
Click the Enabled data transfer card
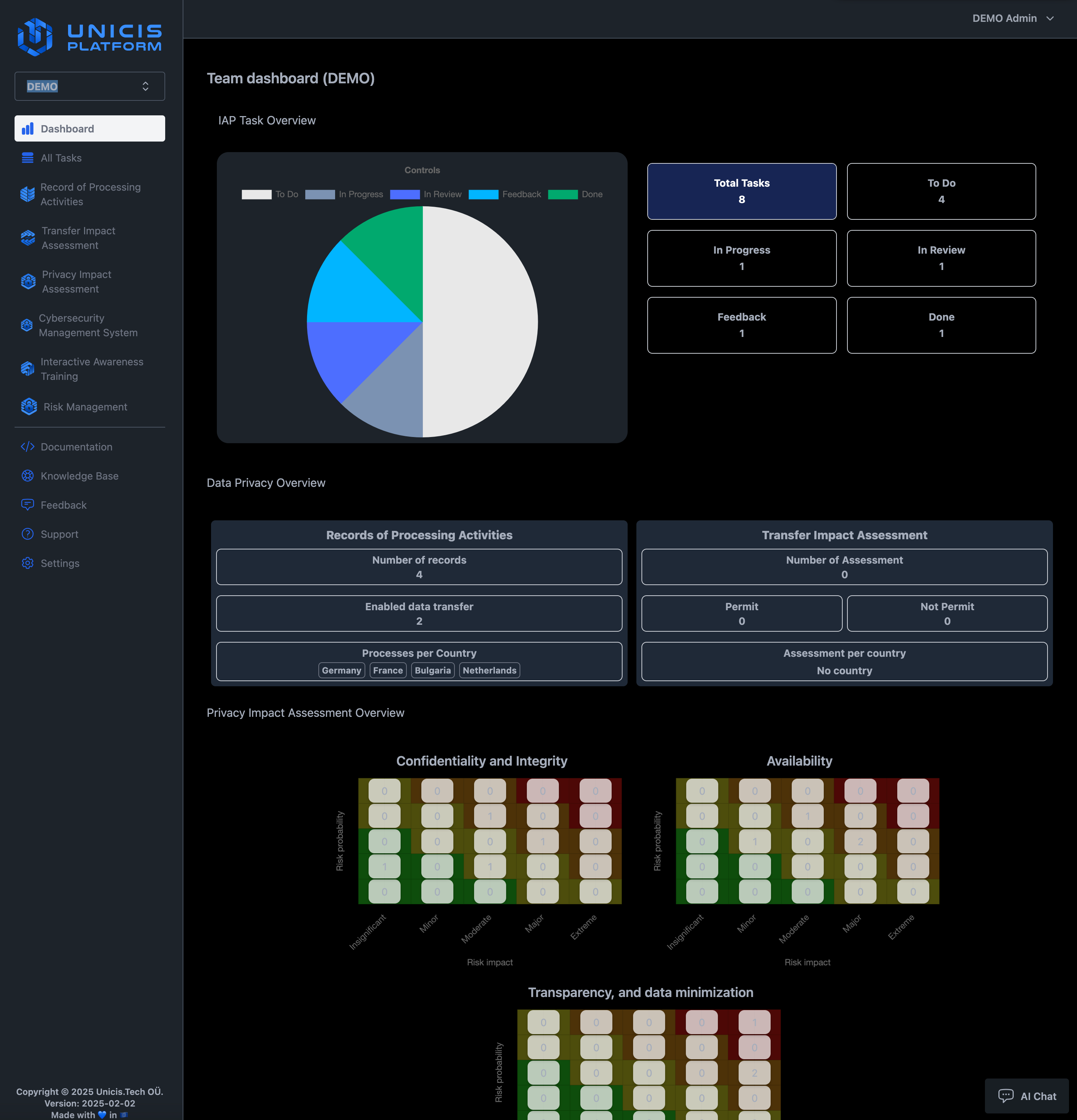419,614
